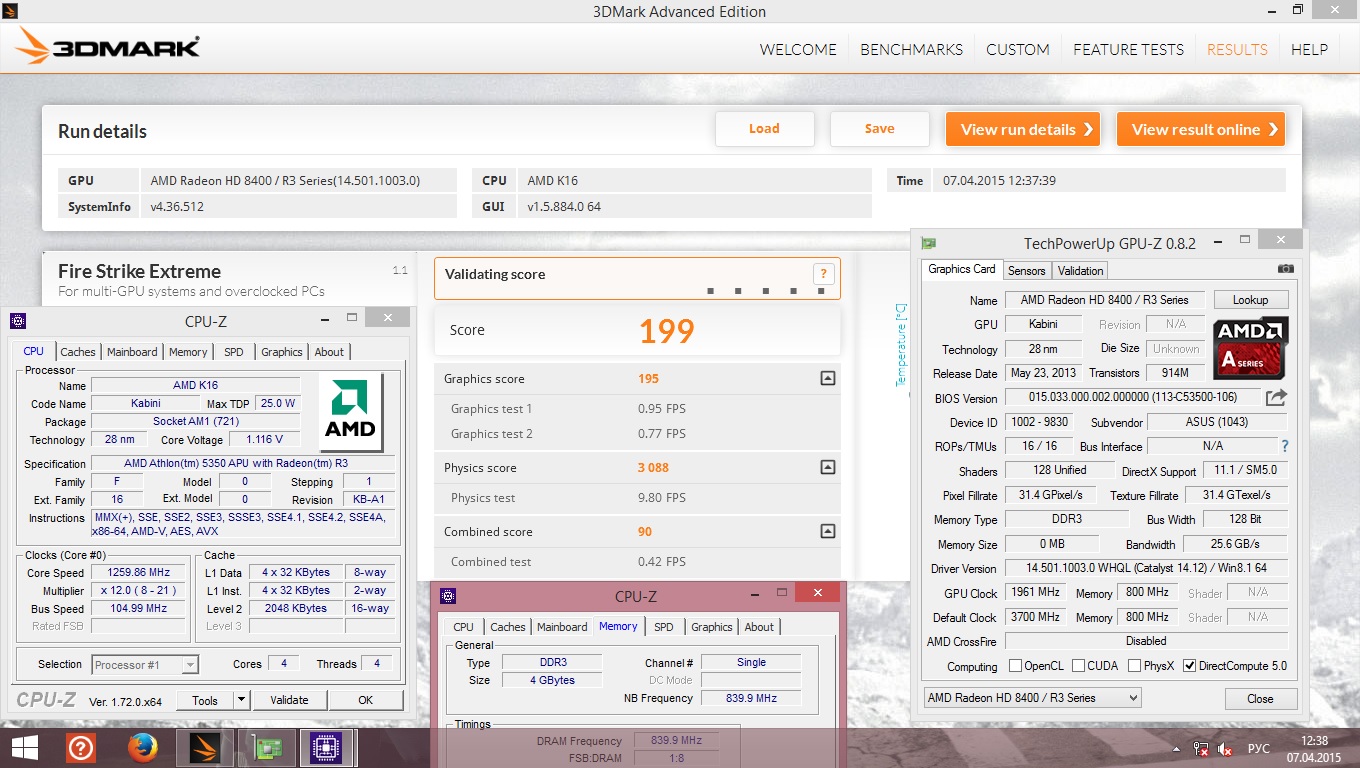Click the Tools button in CPU-Z
The width and height of the screenshot is (1360, 768).
coord(205,700)
